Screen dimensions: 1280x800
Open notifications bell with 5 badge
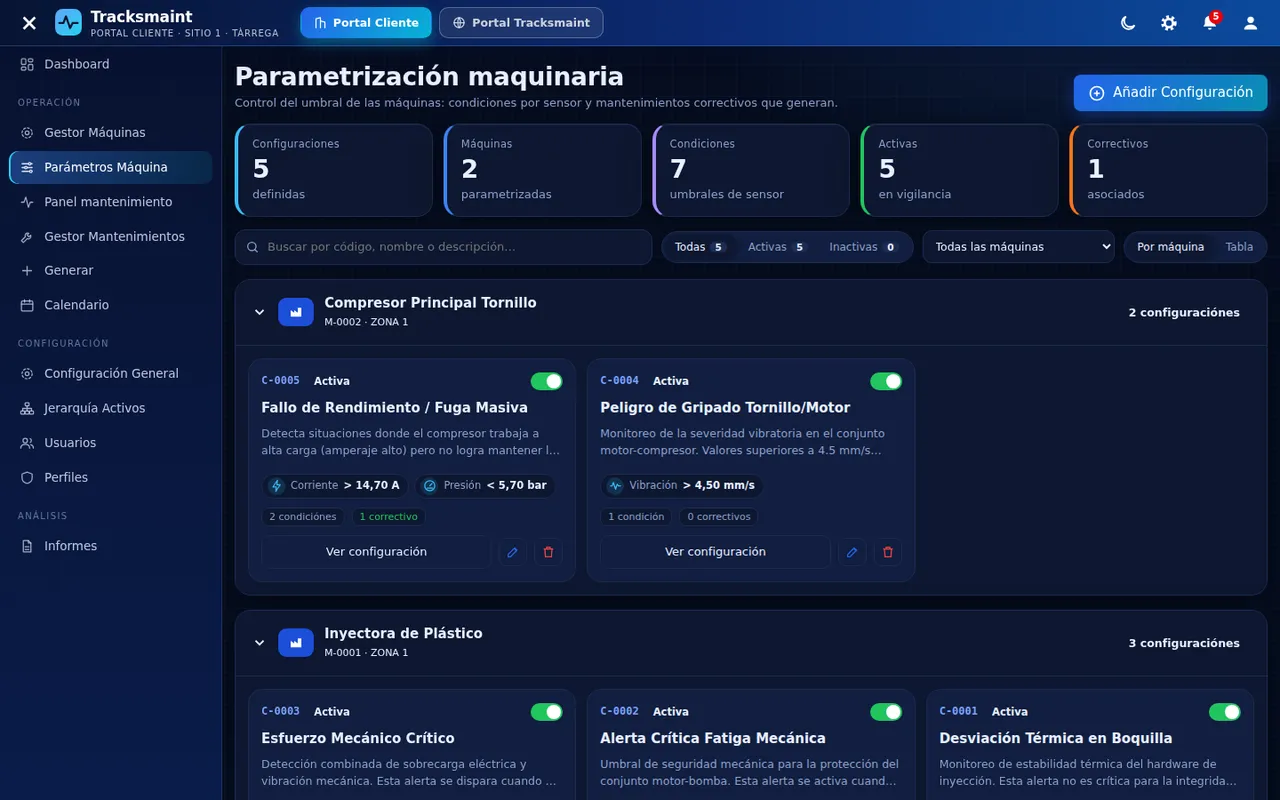pos(1210,23)
